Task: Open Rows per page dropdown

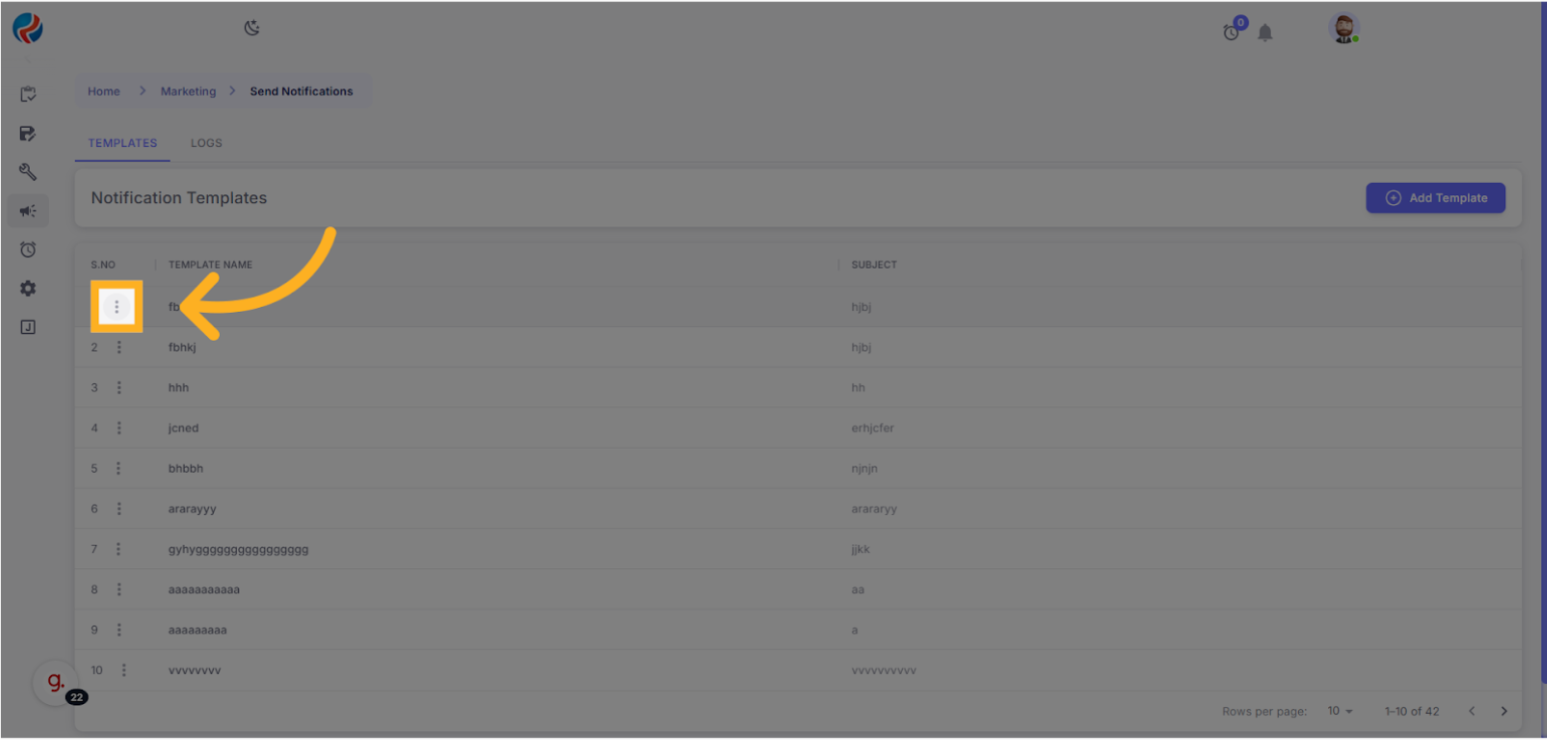Action: (1340, 711)
